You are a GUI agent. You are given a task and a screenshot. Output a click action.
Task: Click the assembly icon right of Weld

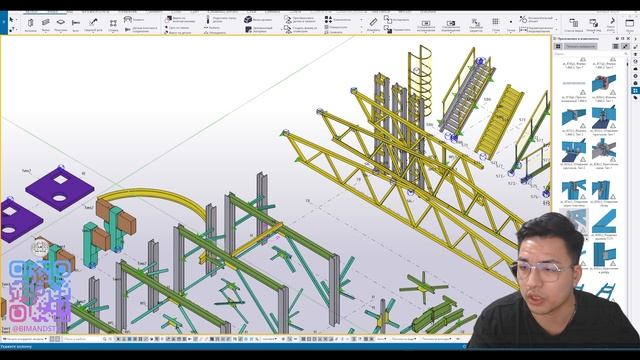113,23
